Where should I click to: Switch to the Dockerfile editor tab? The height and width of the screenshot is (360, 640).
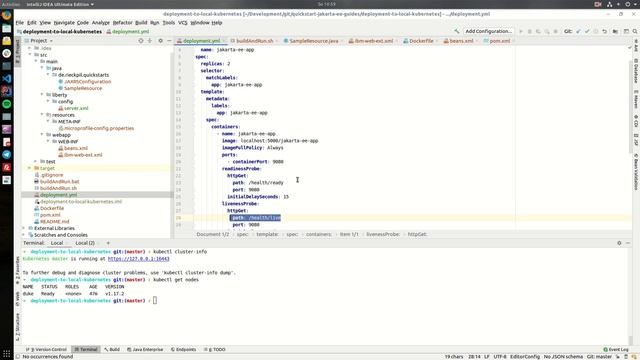pos(421,41)
